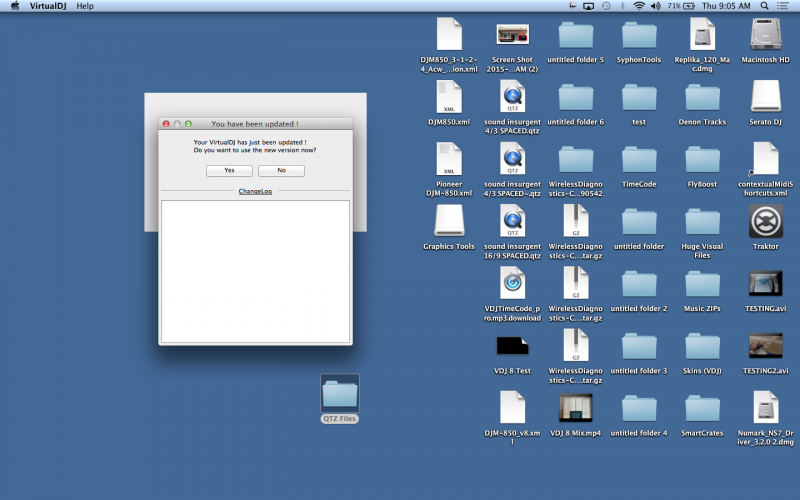Open the ChangeLog link

pyautogui.click(x=255, y=191)
